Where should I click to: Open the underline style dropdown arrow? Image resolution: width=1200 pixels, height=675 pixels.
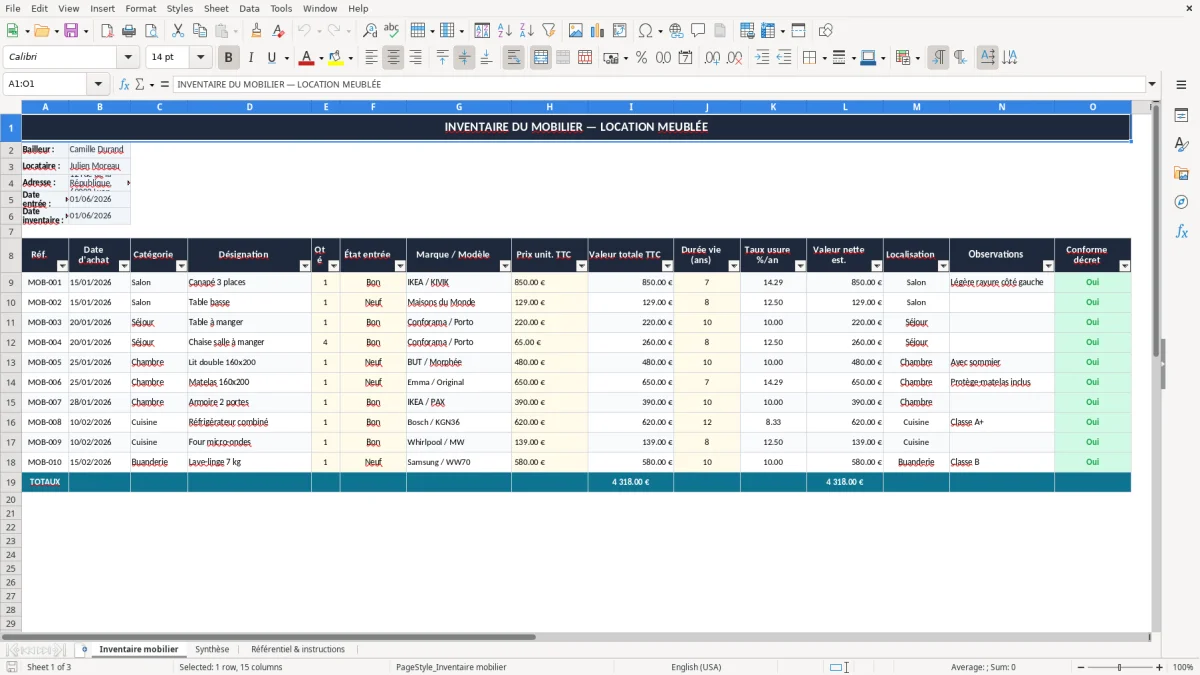(x=286, y=58)
